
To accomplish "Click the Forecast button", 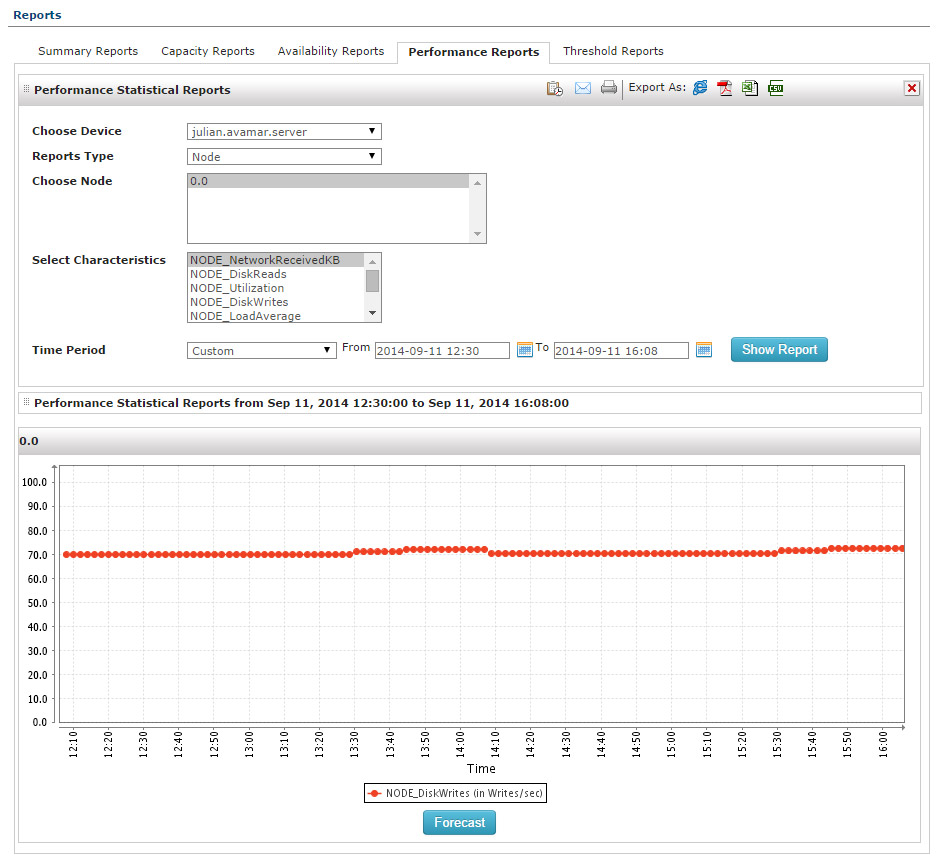I will point(459,822).
